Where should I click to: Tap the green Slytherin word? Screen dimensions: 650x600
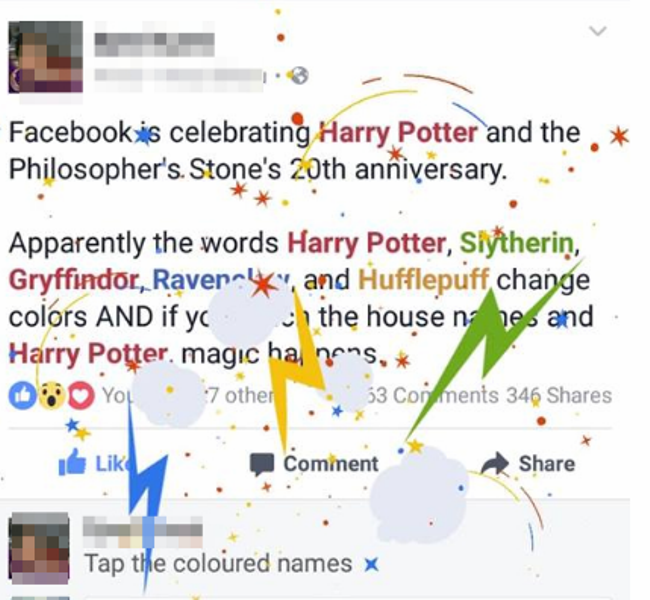[517, 243]
